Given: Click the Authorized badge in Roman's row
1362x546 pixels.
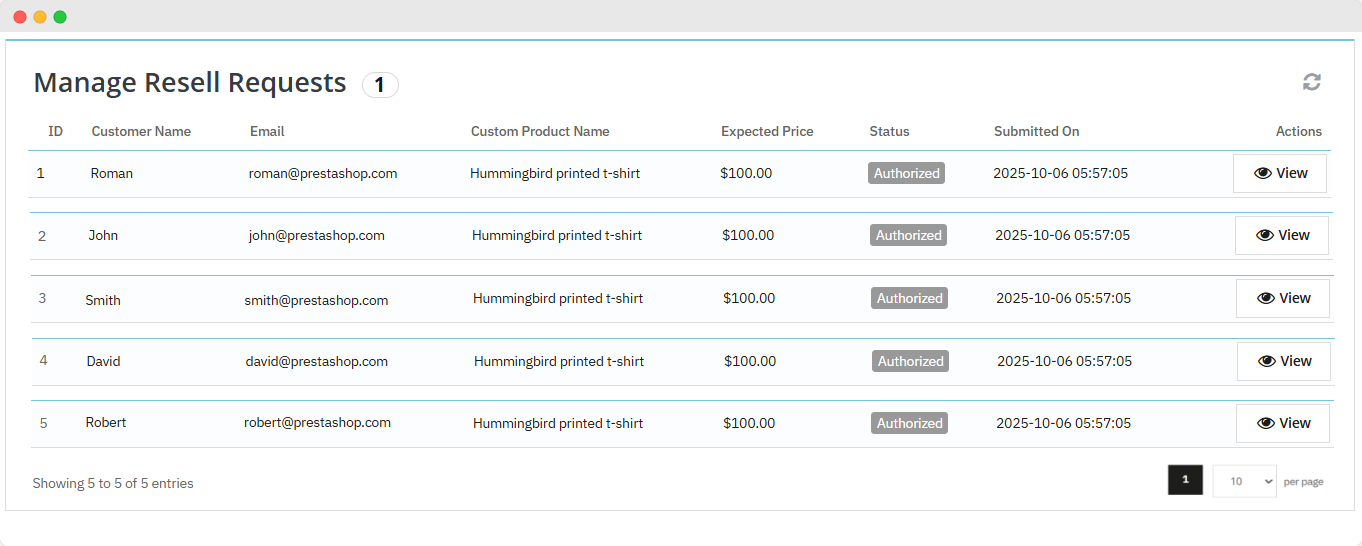Looking at the screenshot, I should pyautogui.click(x=906, y=173).
